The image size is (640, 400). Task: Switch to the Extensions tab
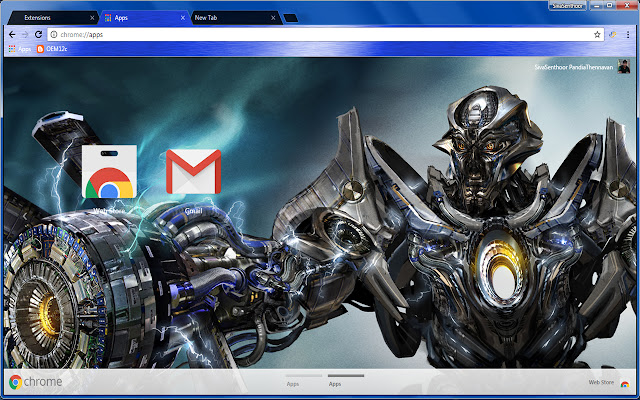(x=45, y=17)
